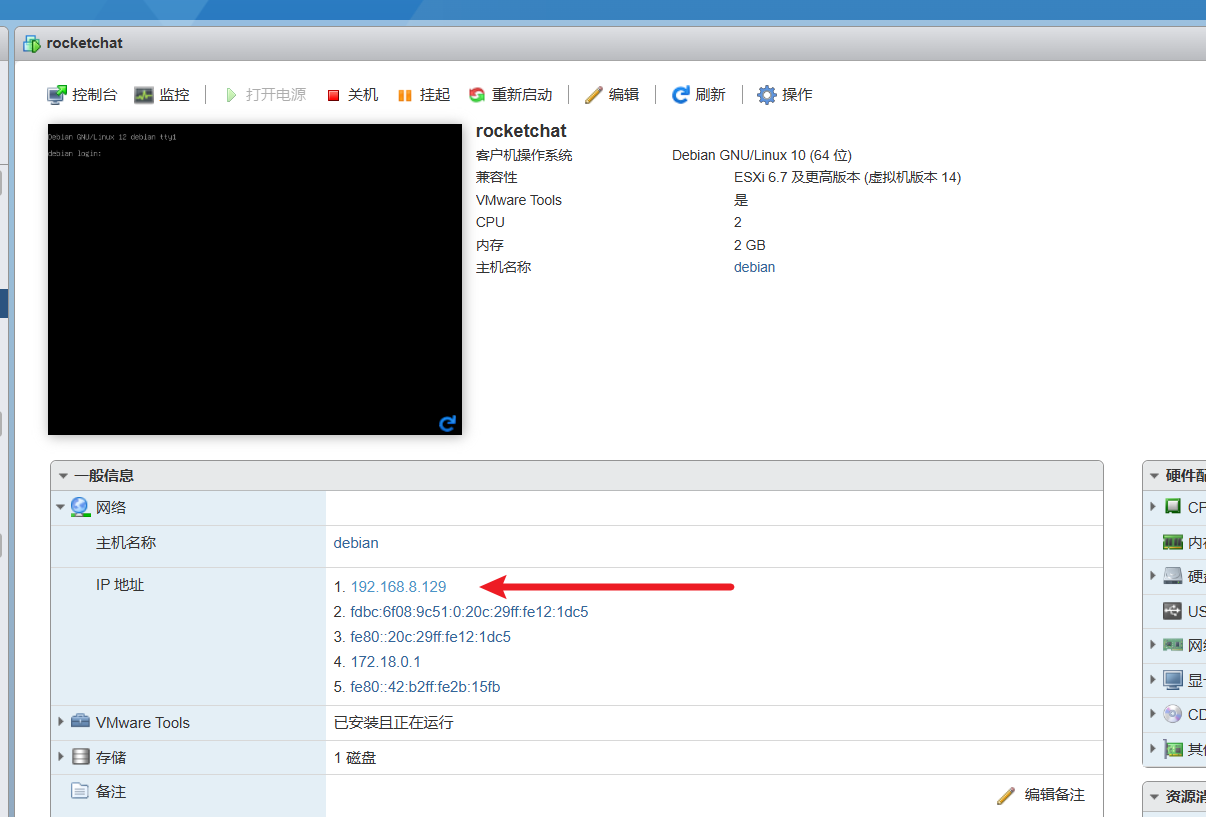This screenshot has width=1206, height=817.
Task: Click IP address 172.18.0.1
Action: pos(385,662)
